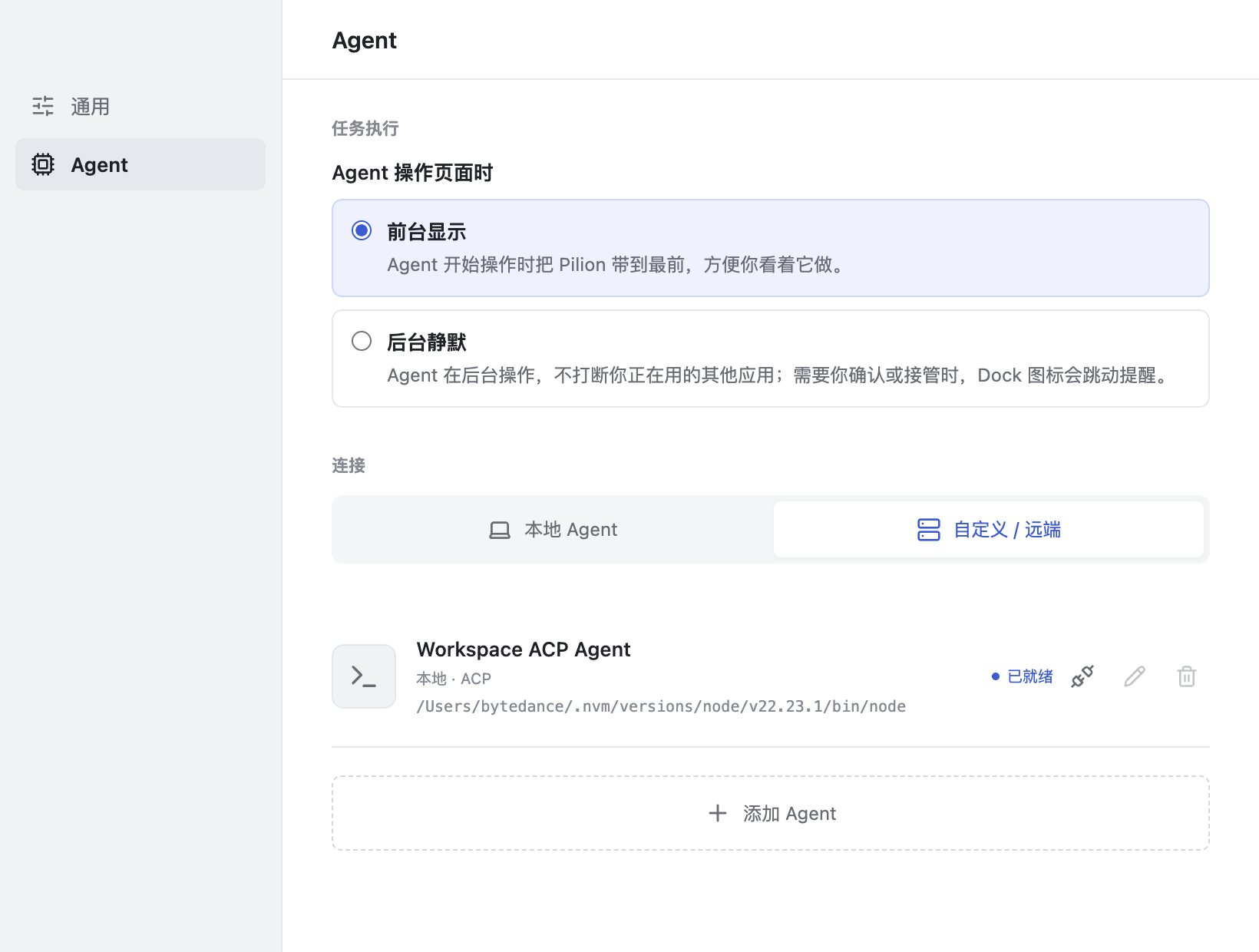Disconnect Workspace ACP Agent via plug icon
This screenshot has height=952, width=1259.
point(1082,676)
